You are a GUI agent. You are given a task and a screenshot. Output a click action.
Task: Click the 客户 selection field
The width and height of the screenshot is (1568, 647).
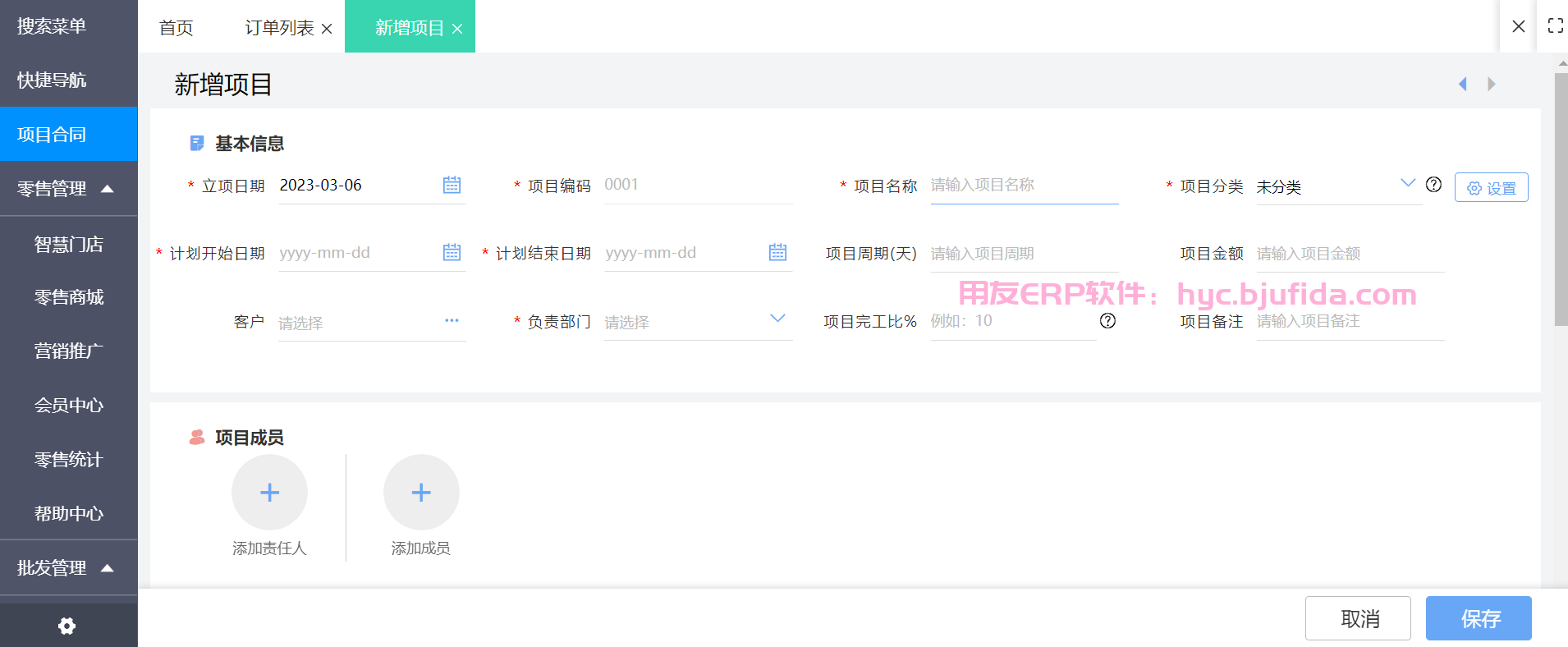click(x=372, y=322)
